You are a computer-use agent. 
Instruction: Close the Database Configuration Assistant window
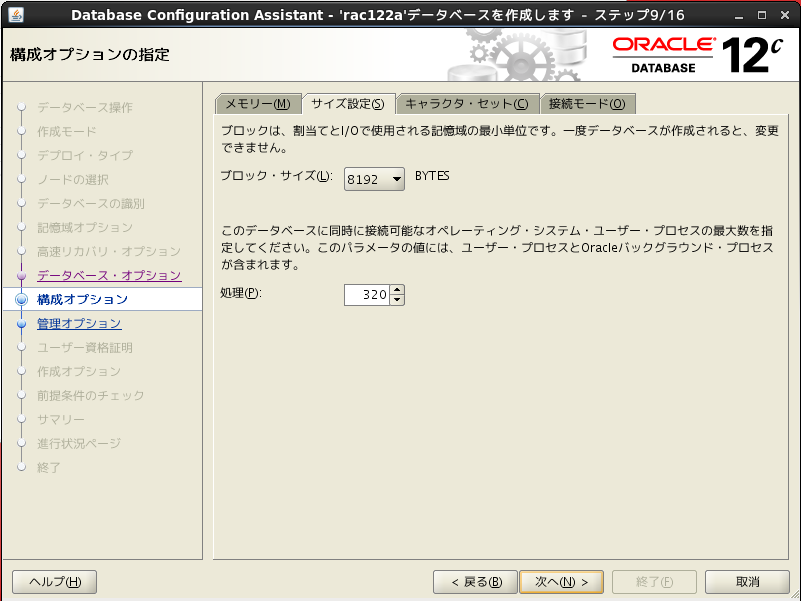pos(785,15)
